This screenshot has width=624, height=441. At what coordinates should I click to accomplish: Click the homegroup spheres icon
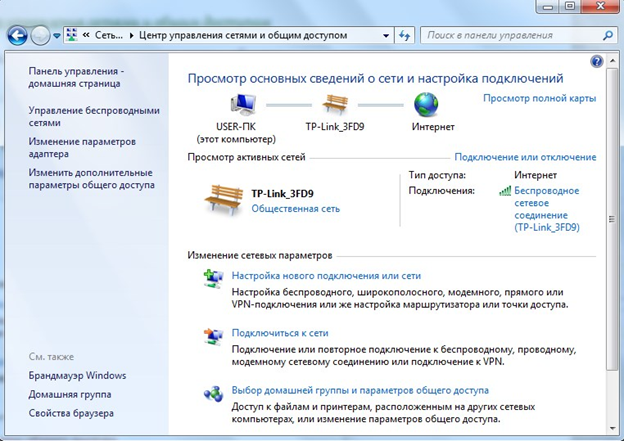click(x=213, y=394)
